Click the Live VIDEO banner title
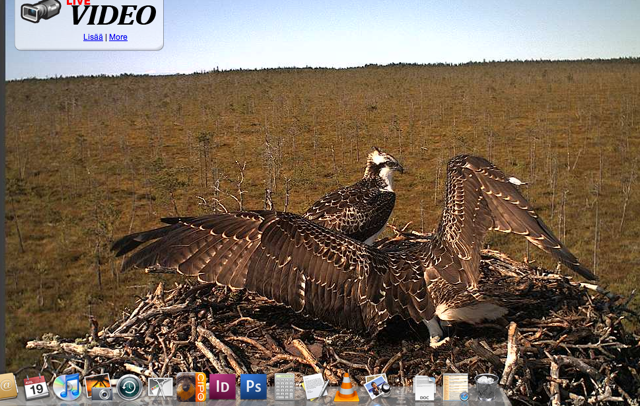Viewport: 640px width, 406px height. pyautogui.click(x=113, y=13)
